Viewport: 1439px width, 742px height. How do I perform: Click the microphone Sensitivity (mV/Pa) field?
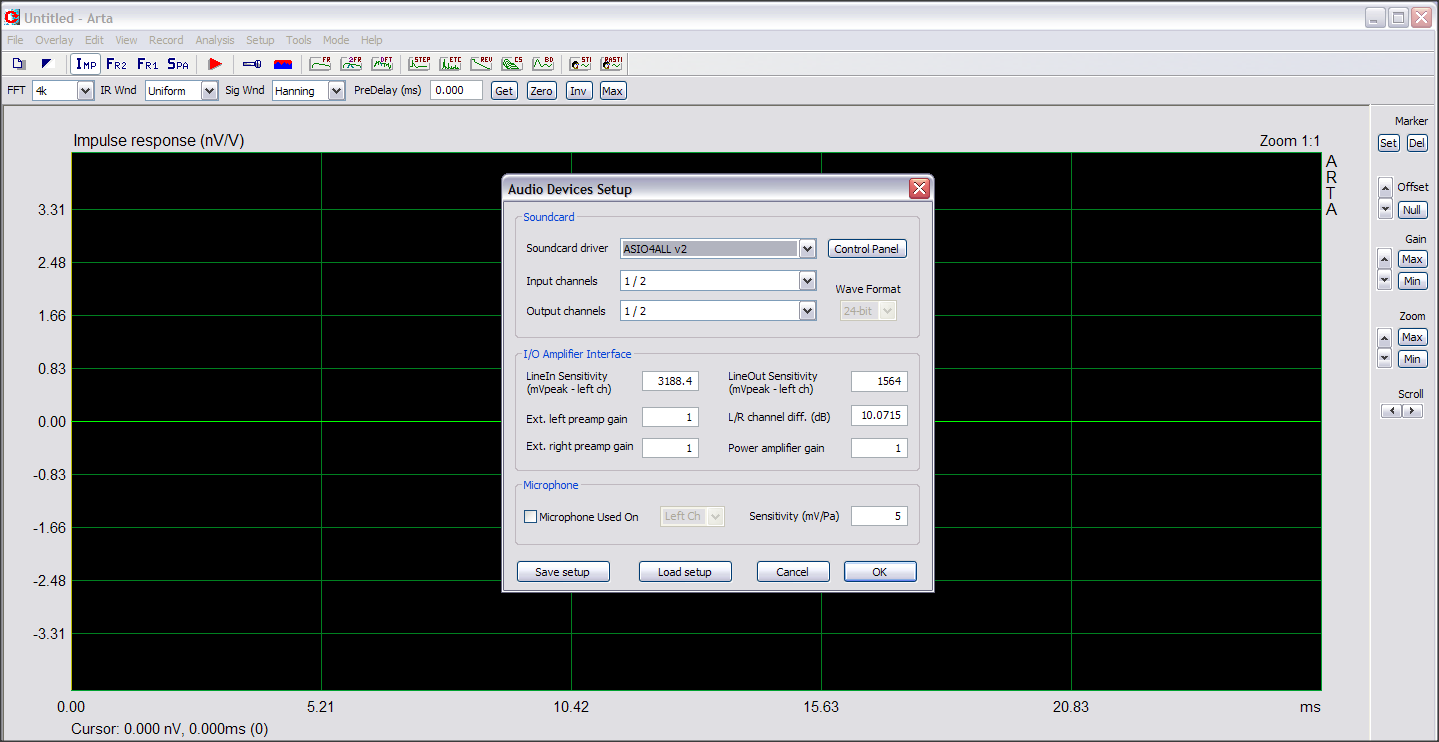(x=879, y=516)
